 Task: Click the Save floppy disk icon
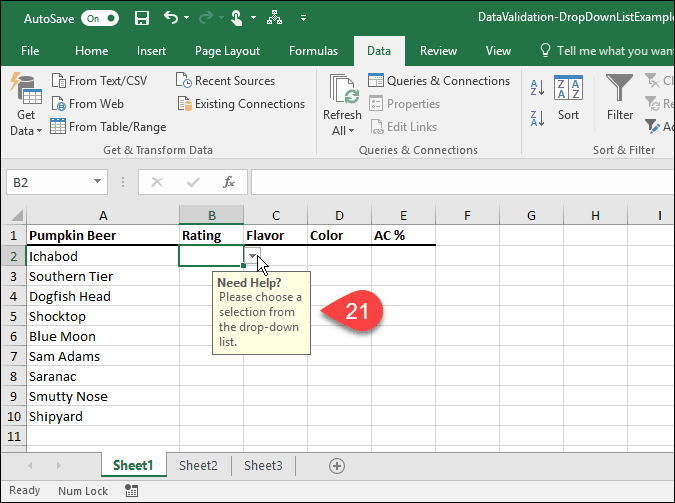142,18
